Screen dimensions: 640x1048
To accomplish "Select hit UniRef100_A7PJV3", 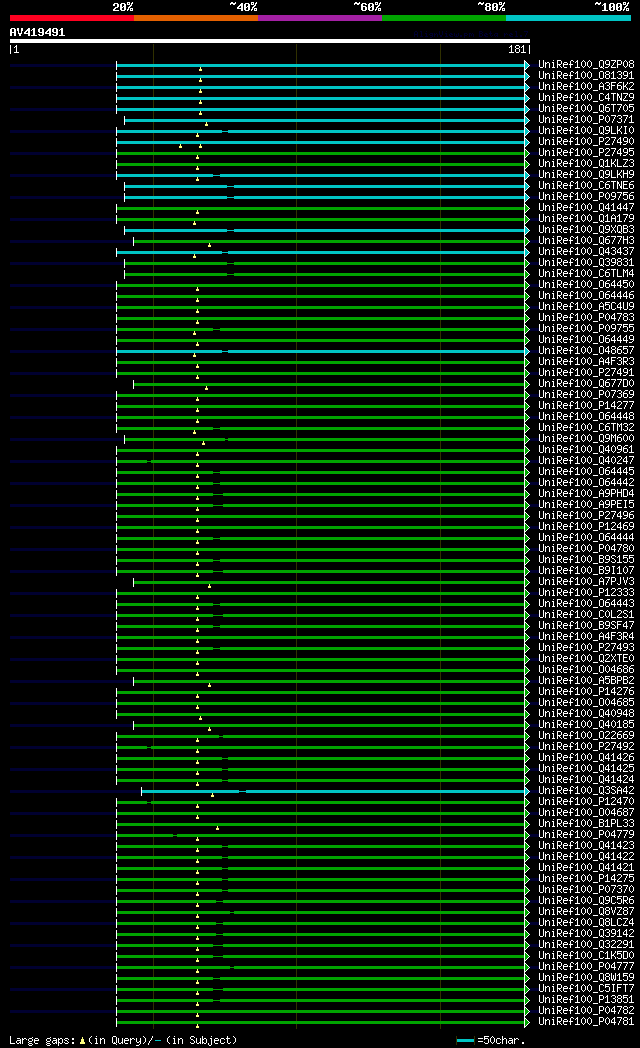I will pyautogui.click(x=587, y=581).
